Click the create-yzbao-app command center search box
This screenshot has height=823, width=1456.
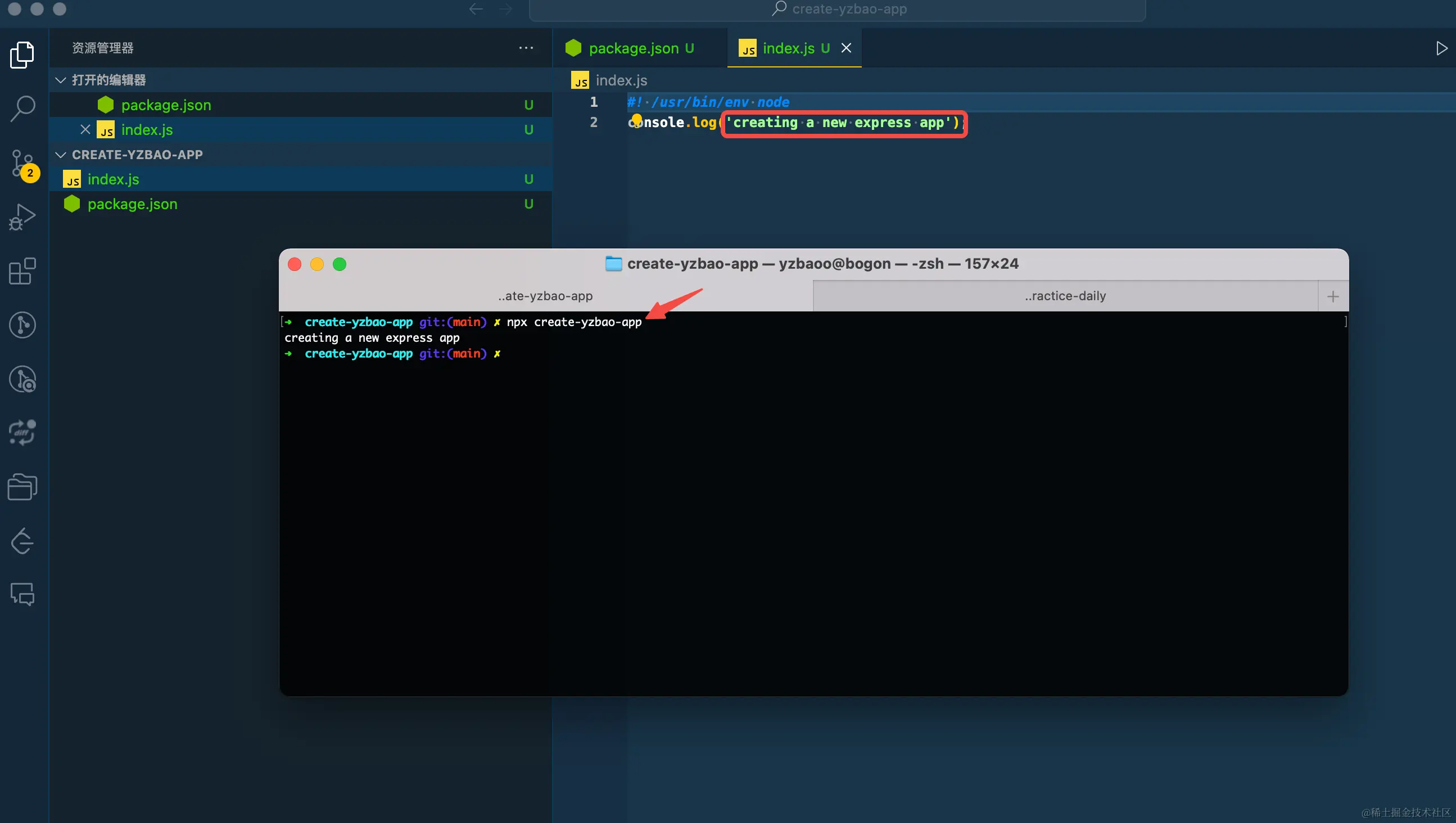click(837, 9)
